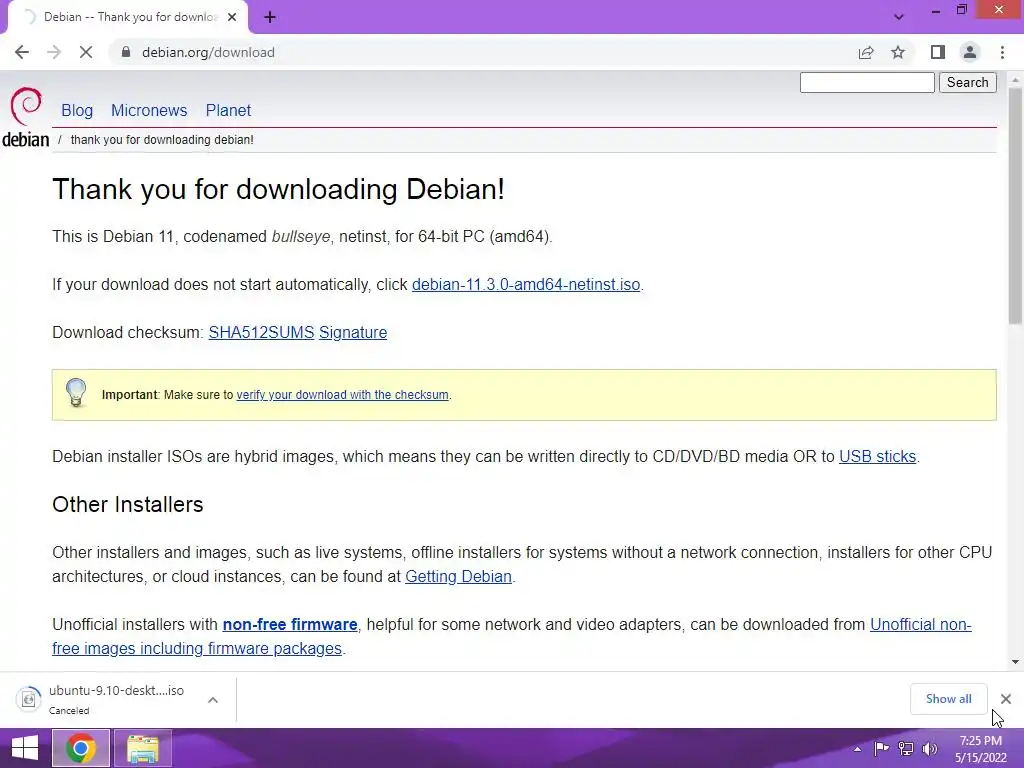Open the tab search chevron

tap(899, 17)
